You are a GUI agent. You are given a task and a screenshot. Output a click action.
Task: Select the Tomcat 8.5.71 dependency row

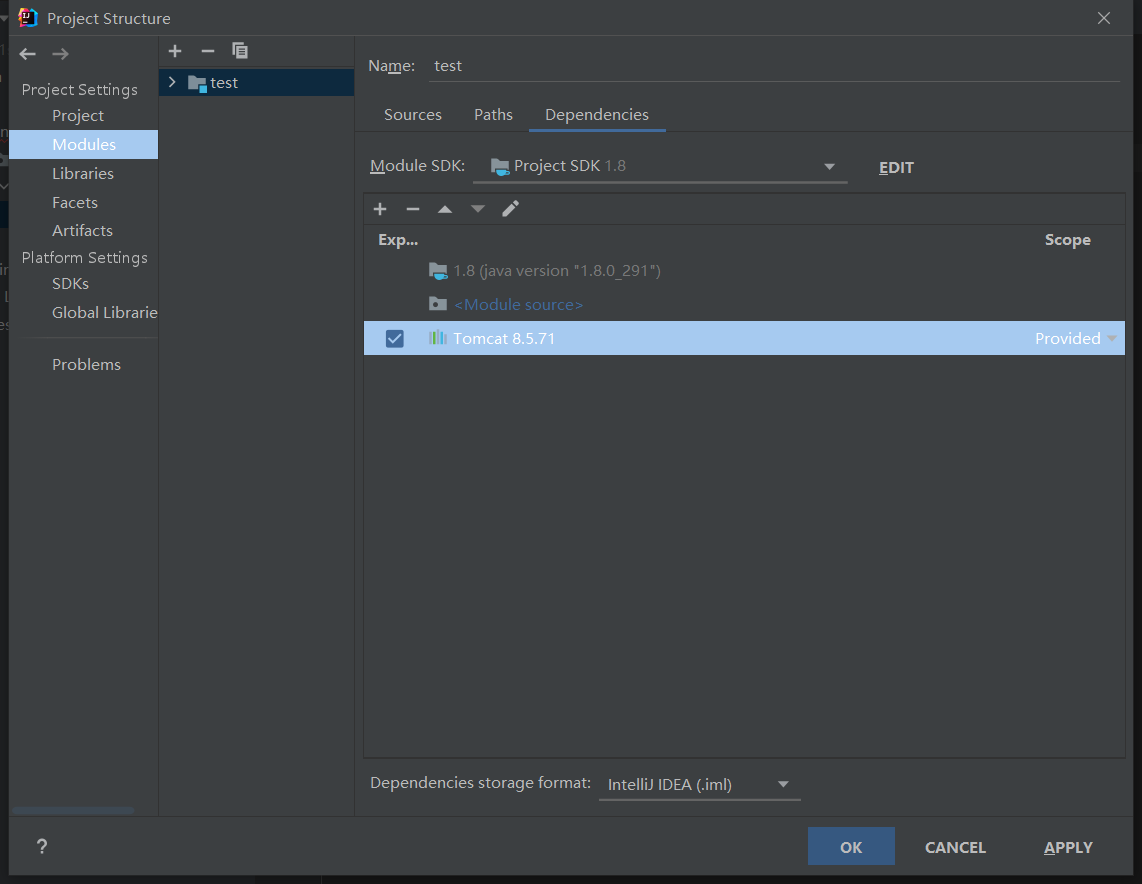[744, 338]
